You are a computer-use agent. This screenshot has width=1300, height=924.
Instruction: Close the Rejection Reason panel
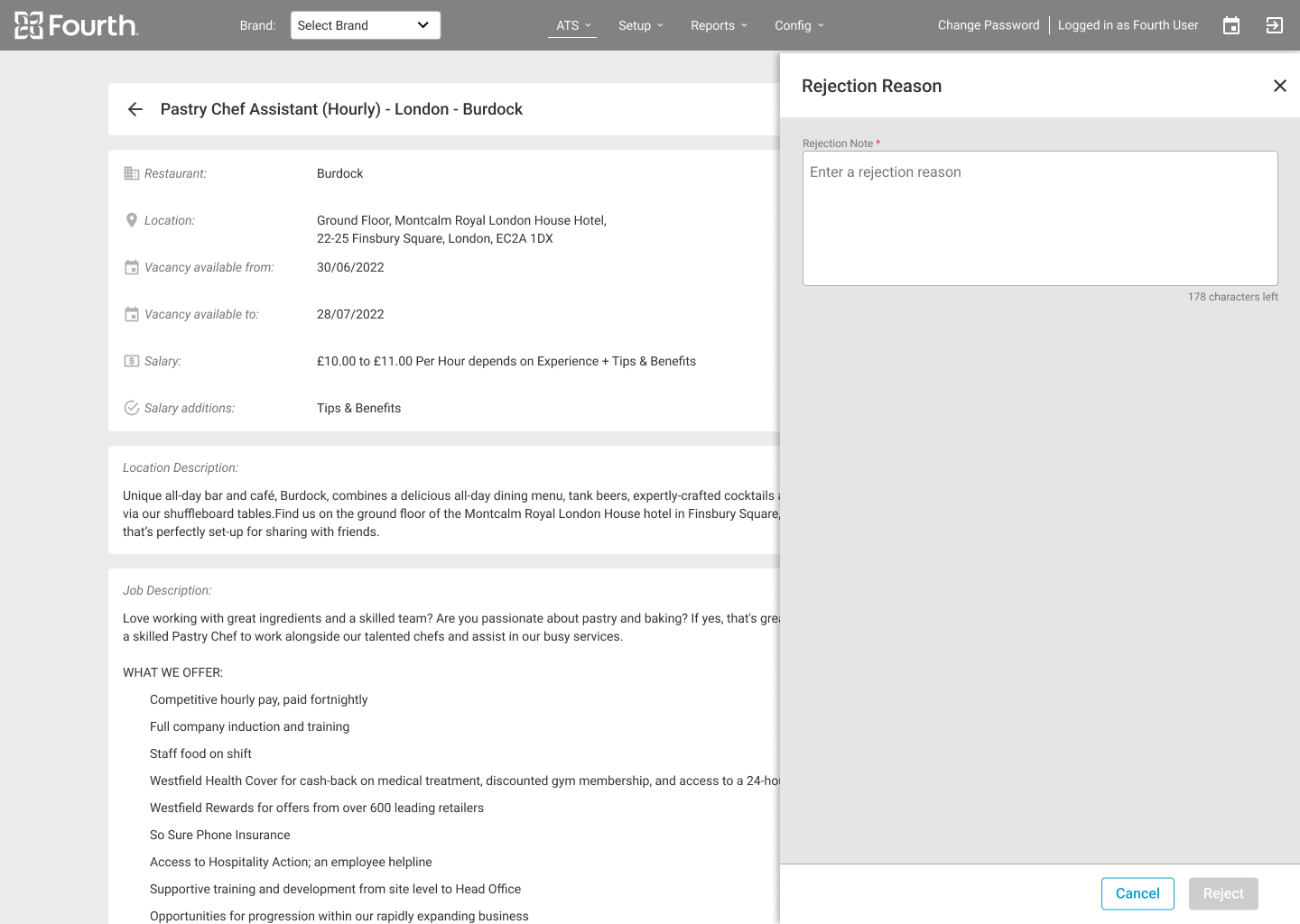(1279, 86)
